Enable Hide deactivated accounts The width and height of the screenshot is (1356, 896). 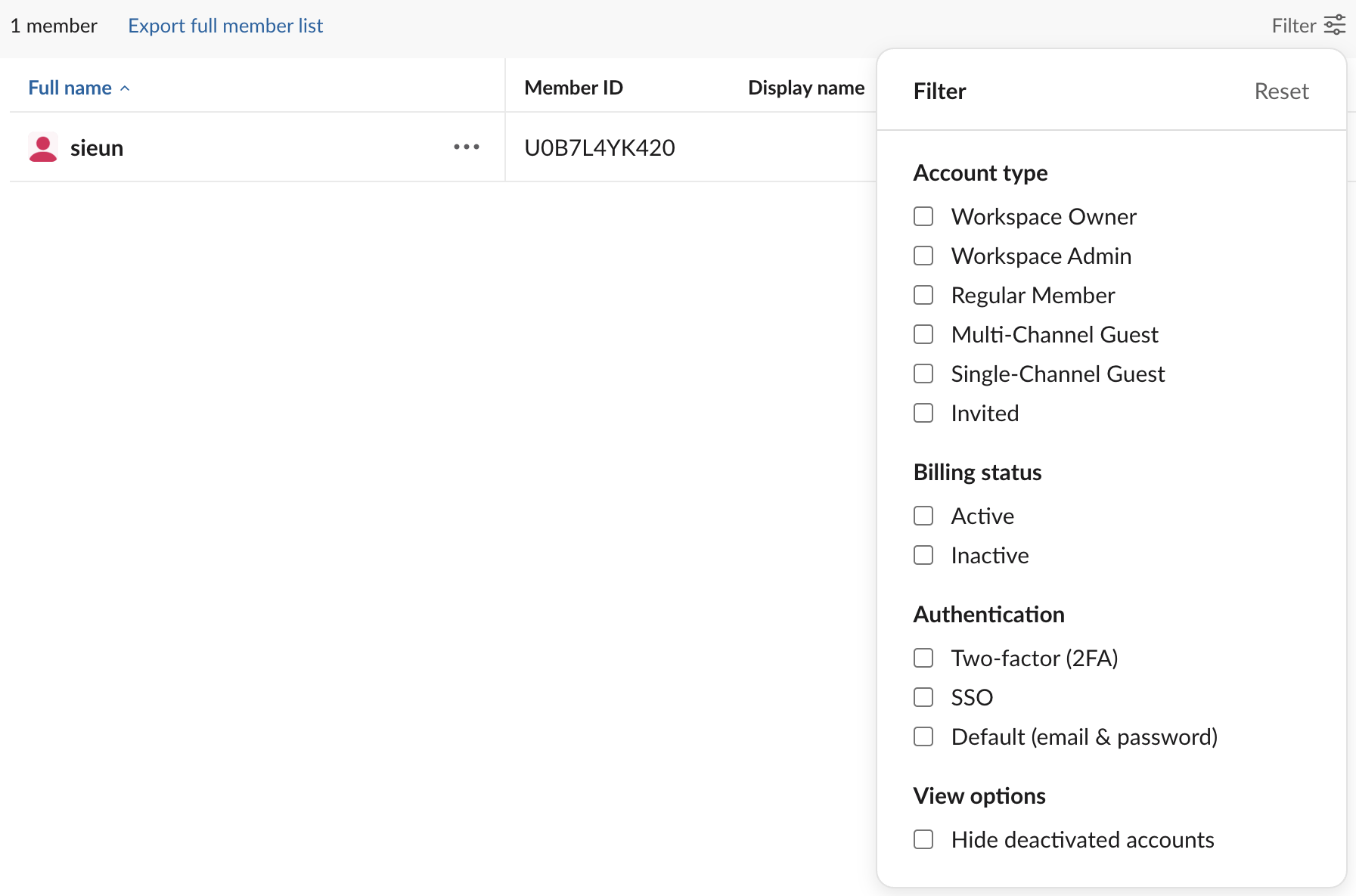923,839
